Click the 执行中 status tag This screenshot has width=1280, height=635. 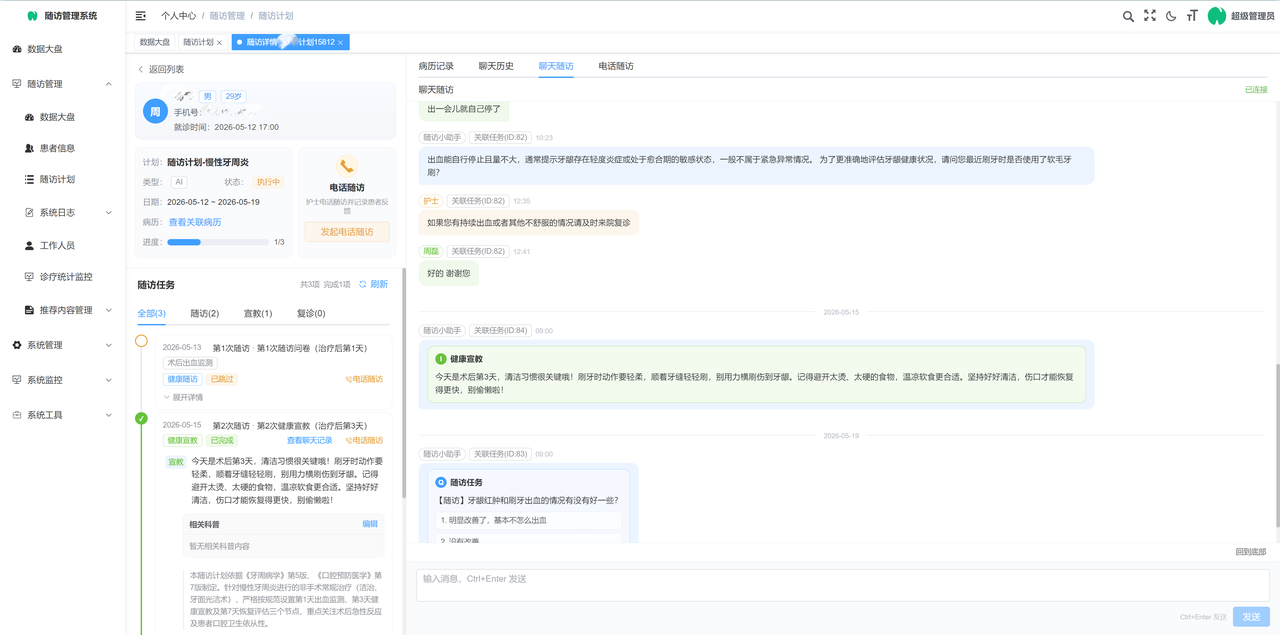[268, 182]
